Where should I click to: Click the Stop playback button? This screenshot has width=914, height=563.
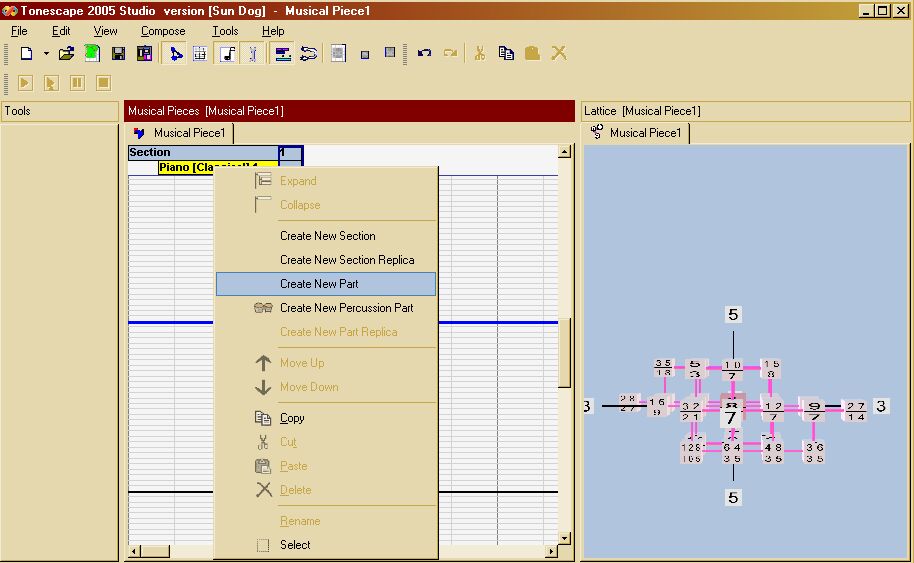pos(103,83)
